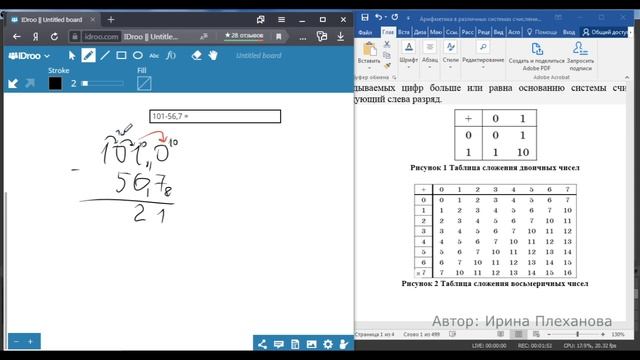
Task: Choose the rectangle shape tool
Action: [121, 56]
